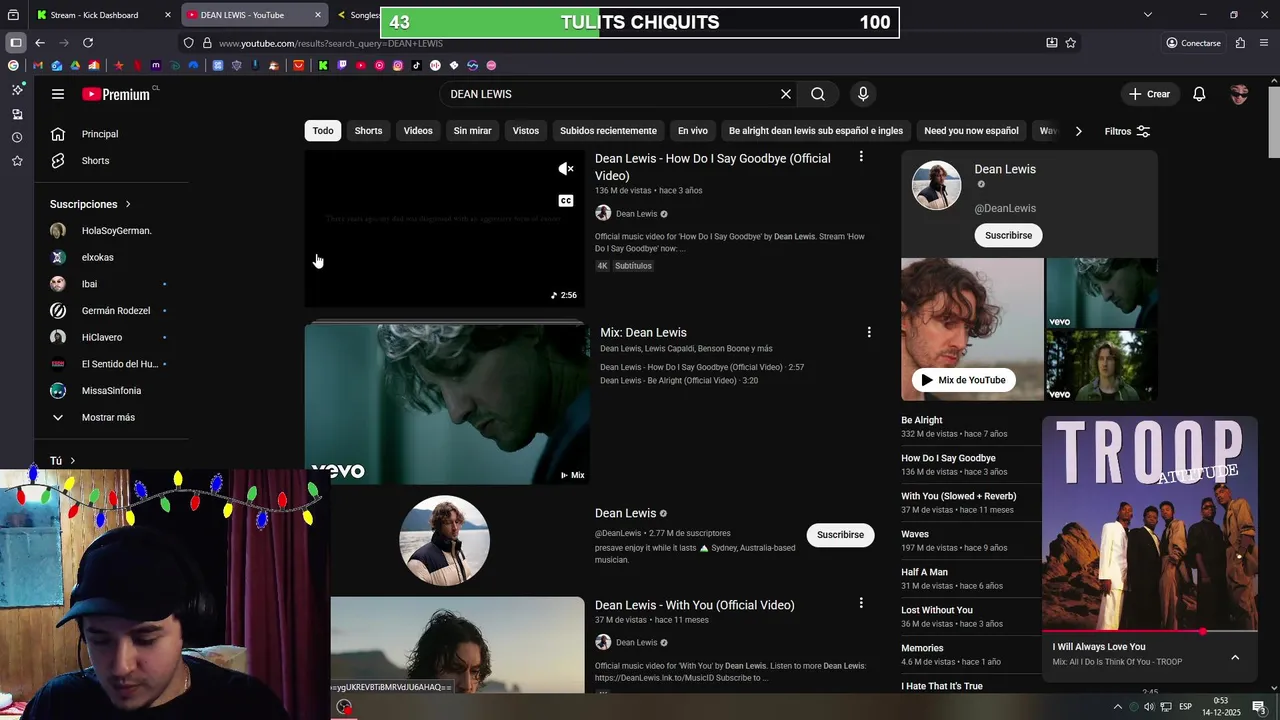The height and width of the screenshot is (720, 1280).
Task: Seek the miniplayer red progress bar
Action: pos(1149,632)
